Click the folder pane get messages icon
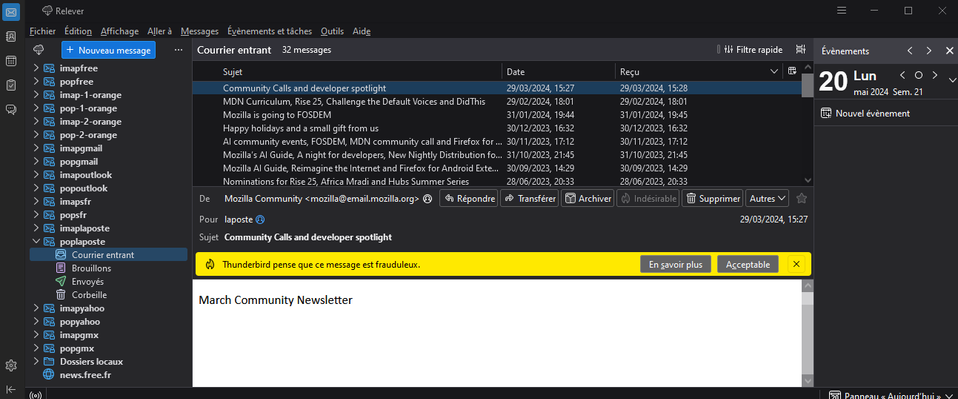Screen dimensions: 958x399 38,49
